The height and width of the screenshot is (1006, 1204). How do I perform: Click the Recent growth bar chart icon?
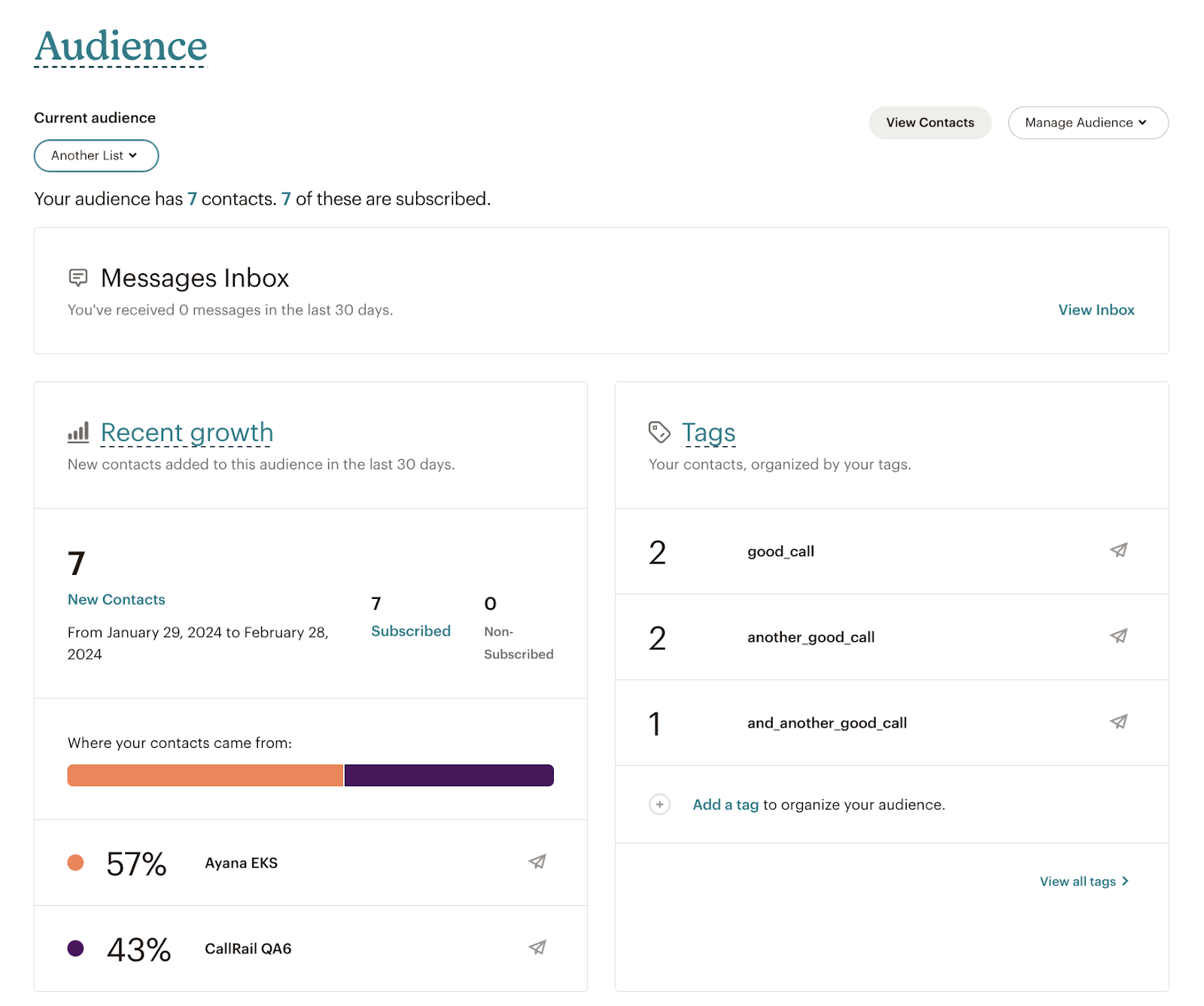(78, 432)
